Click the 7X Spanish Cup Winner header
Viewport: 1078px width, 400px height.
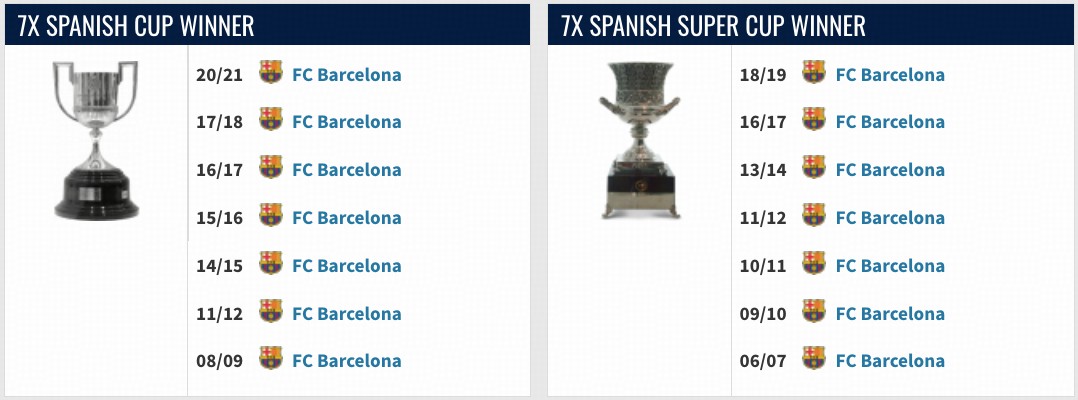136,25
